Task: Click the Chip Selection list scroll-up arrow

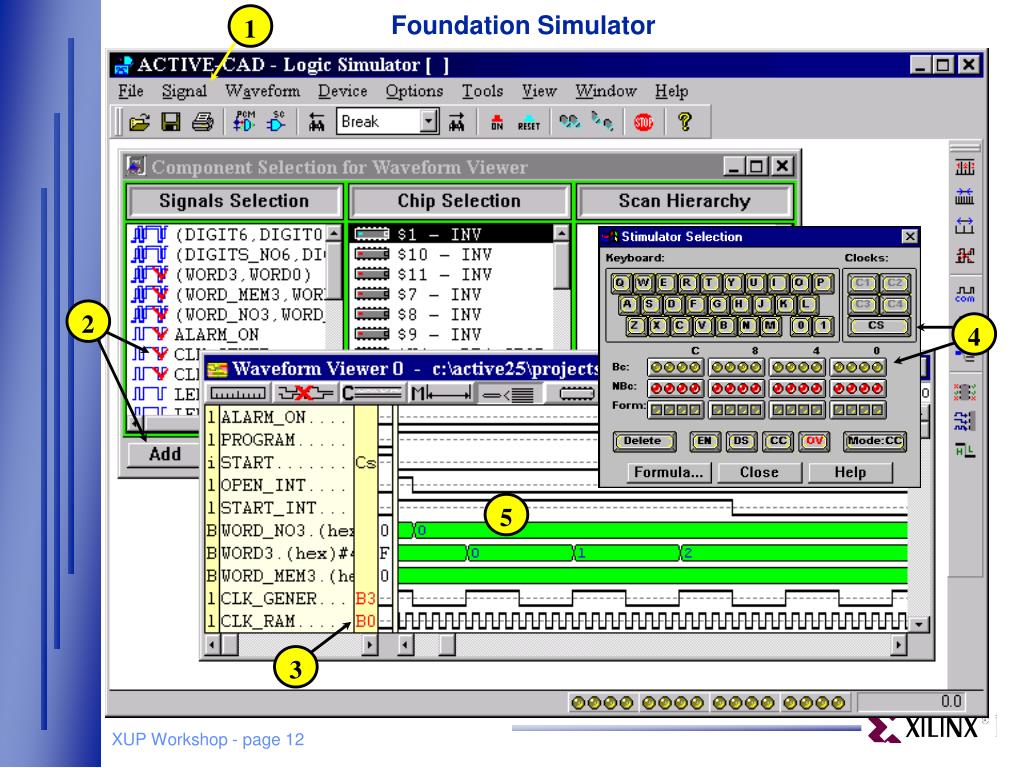Action: pyautogui.click(x=561, y=232)
